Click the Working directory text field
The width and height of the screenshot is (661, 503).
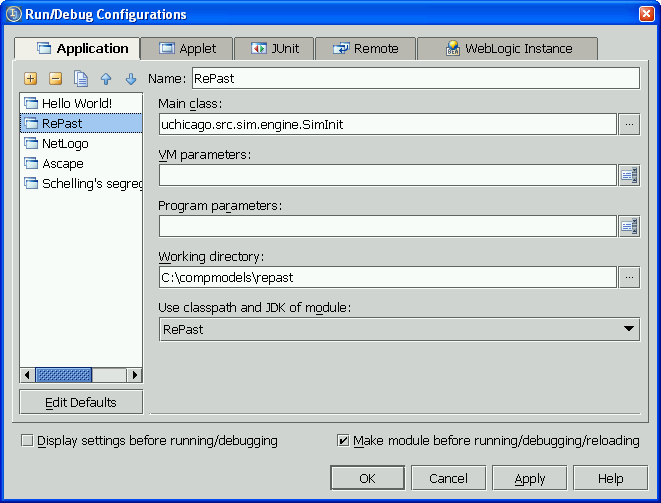pyautogui.click(x=388, y=277)
